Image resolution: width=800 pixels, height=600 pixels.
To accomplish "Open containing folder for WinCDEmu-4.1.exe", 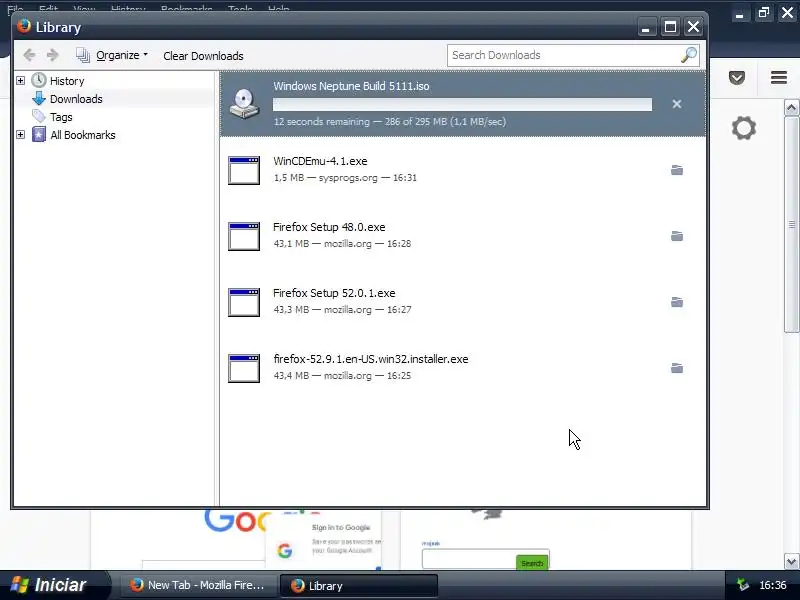I will point(677,170).
